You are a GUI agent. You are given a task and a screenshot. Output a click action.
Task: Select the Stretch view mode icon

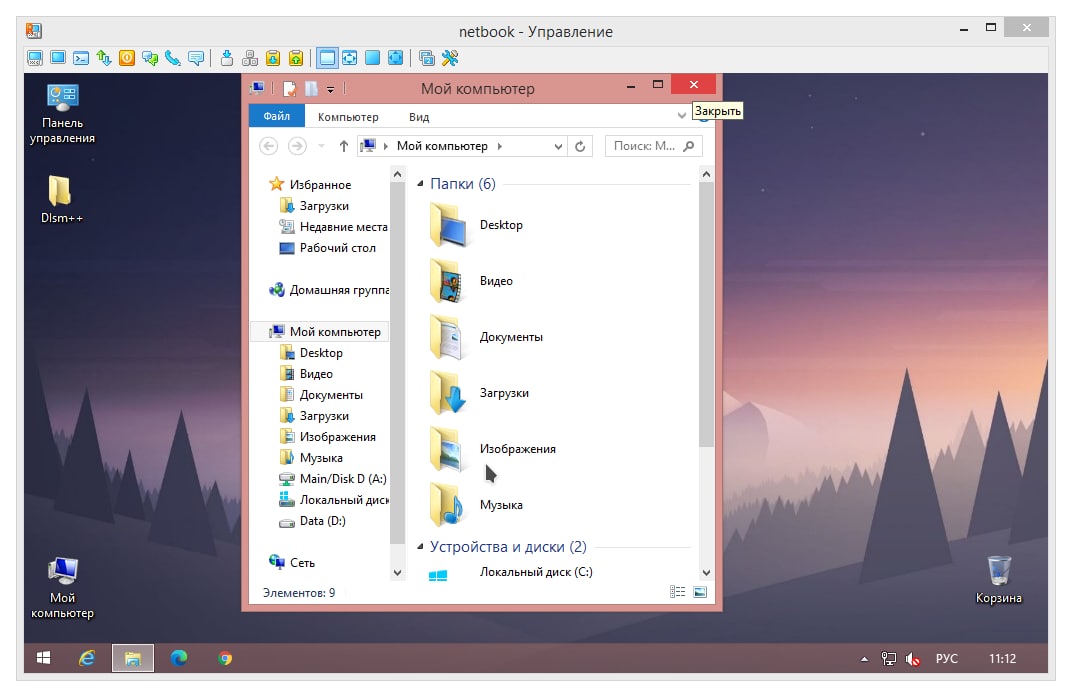349,58
